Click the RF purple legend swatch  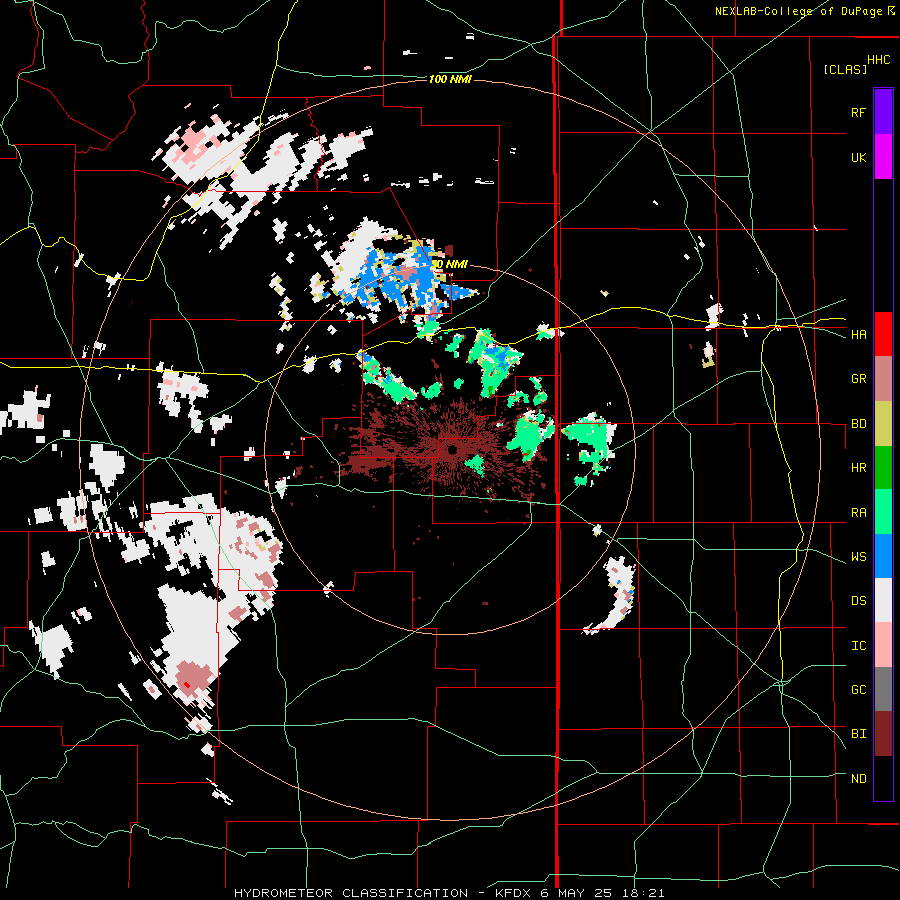[x=883, y=112]
